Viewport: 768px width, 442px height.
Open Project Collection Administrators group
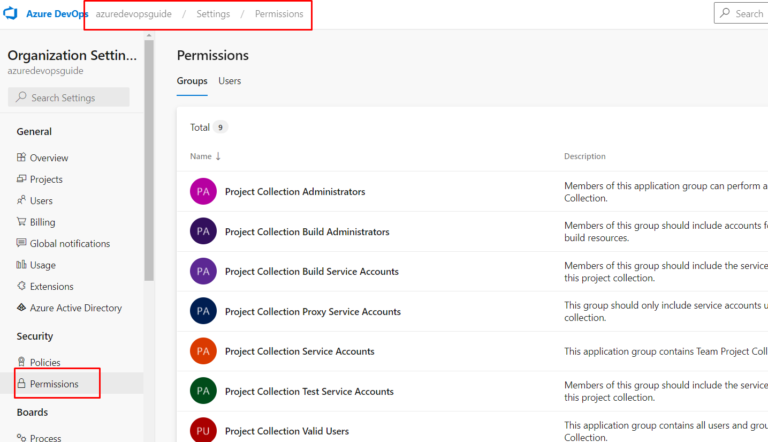(295, 192)
